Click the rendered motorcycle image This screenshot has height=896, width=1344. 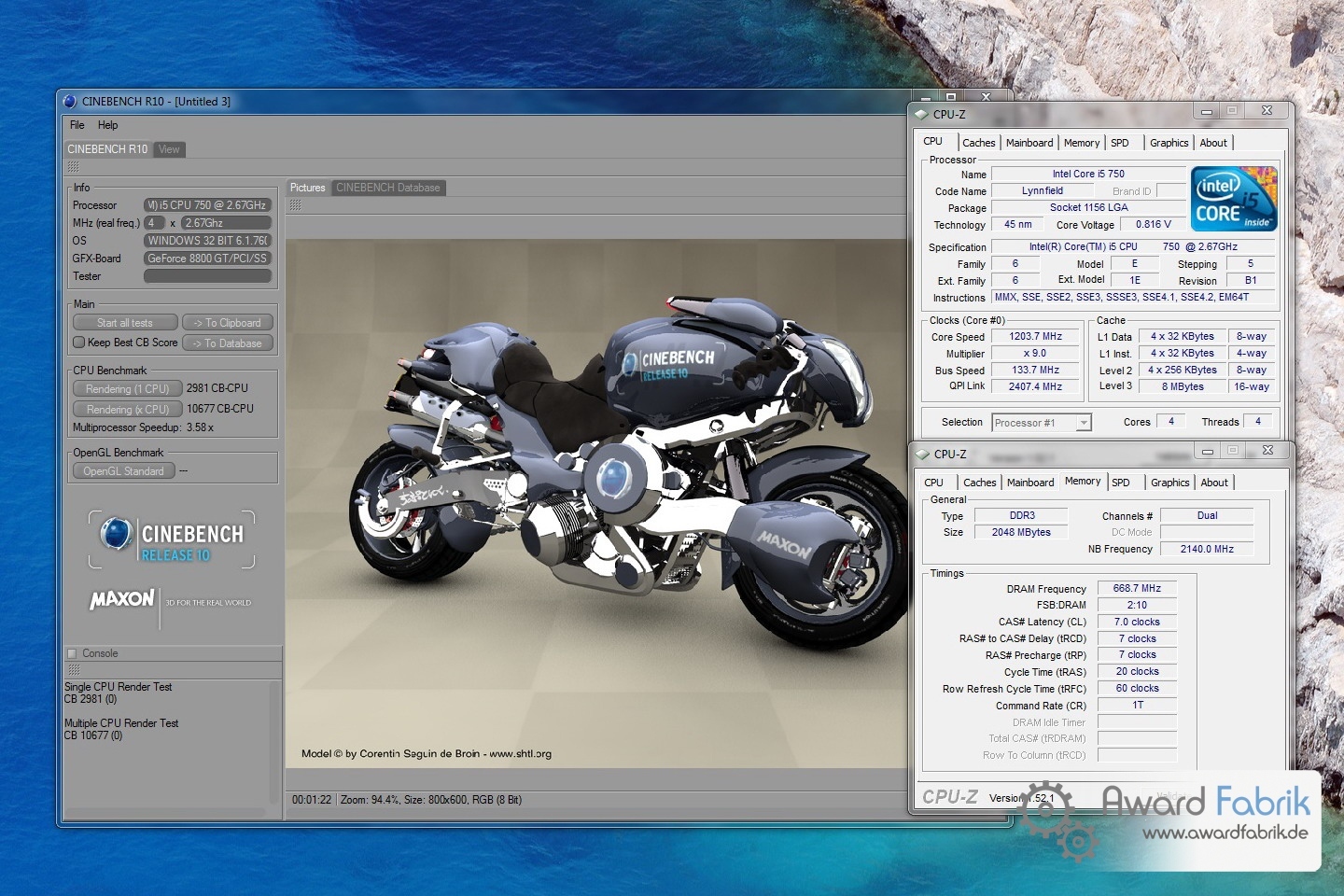coord(597,504)
